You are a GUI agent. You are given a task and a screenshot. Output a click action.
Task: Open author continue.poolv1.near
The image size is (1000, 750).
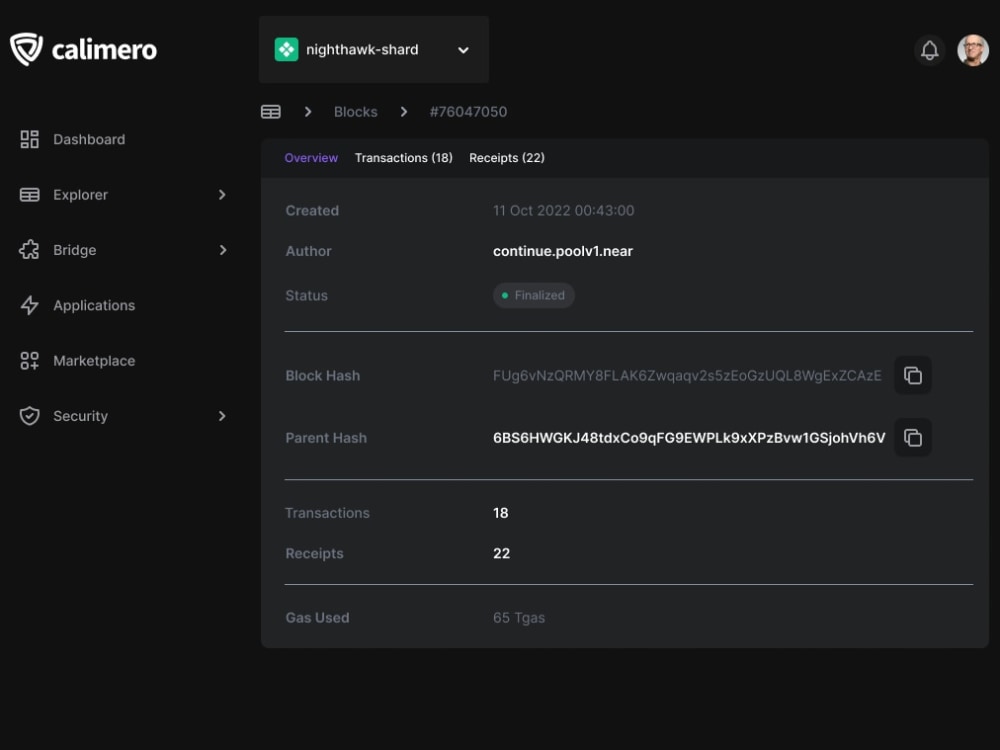click(562, 251)
